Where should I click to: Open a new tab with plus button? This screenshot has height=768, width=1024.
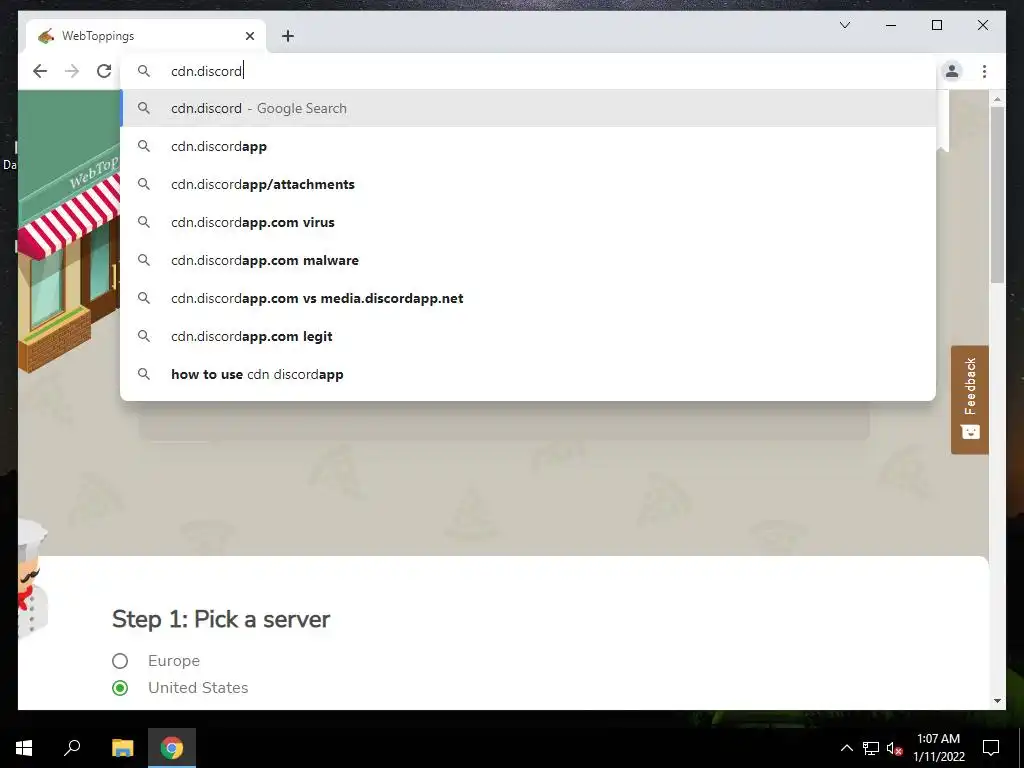click(288, 36)
